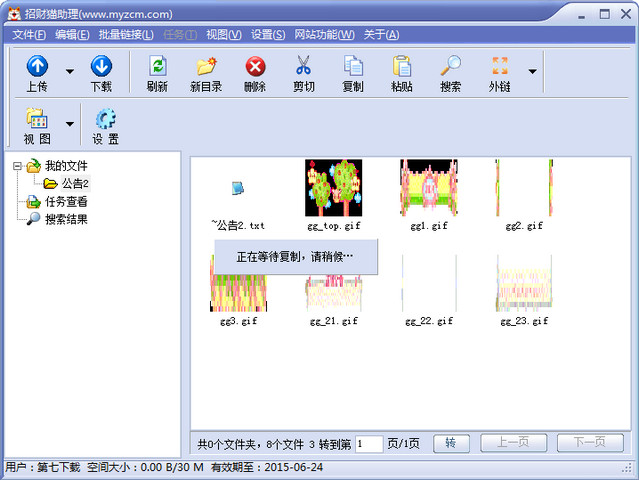Click the page number input field
Image resolution: width=639 pixels, height=480 pixels.
pyautogui.click(x=369, y=443)
